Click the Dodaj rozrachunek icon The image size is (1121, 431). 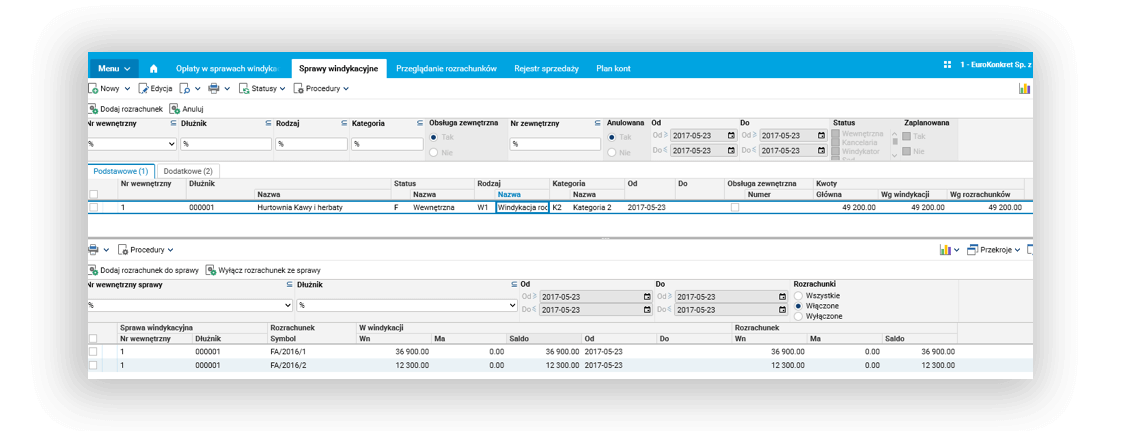(x=93, y=109)
